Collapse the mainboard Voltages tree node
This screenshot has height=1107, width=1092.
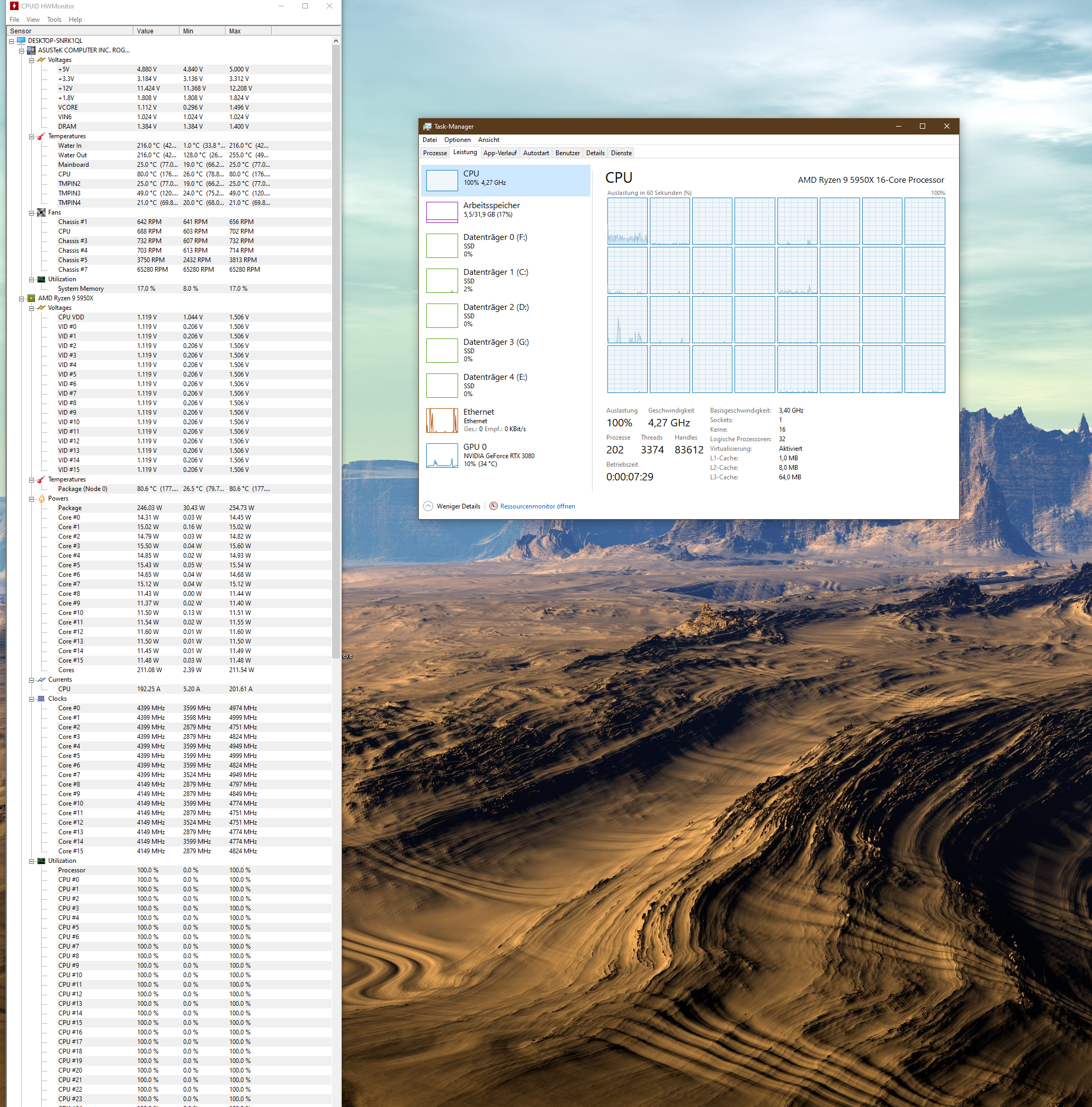(x=32, y=60)
